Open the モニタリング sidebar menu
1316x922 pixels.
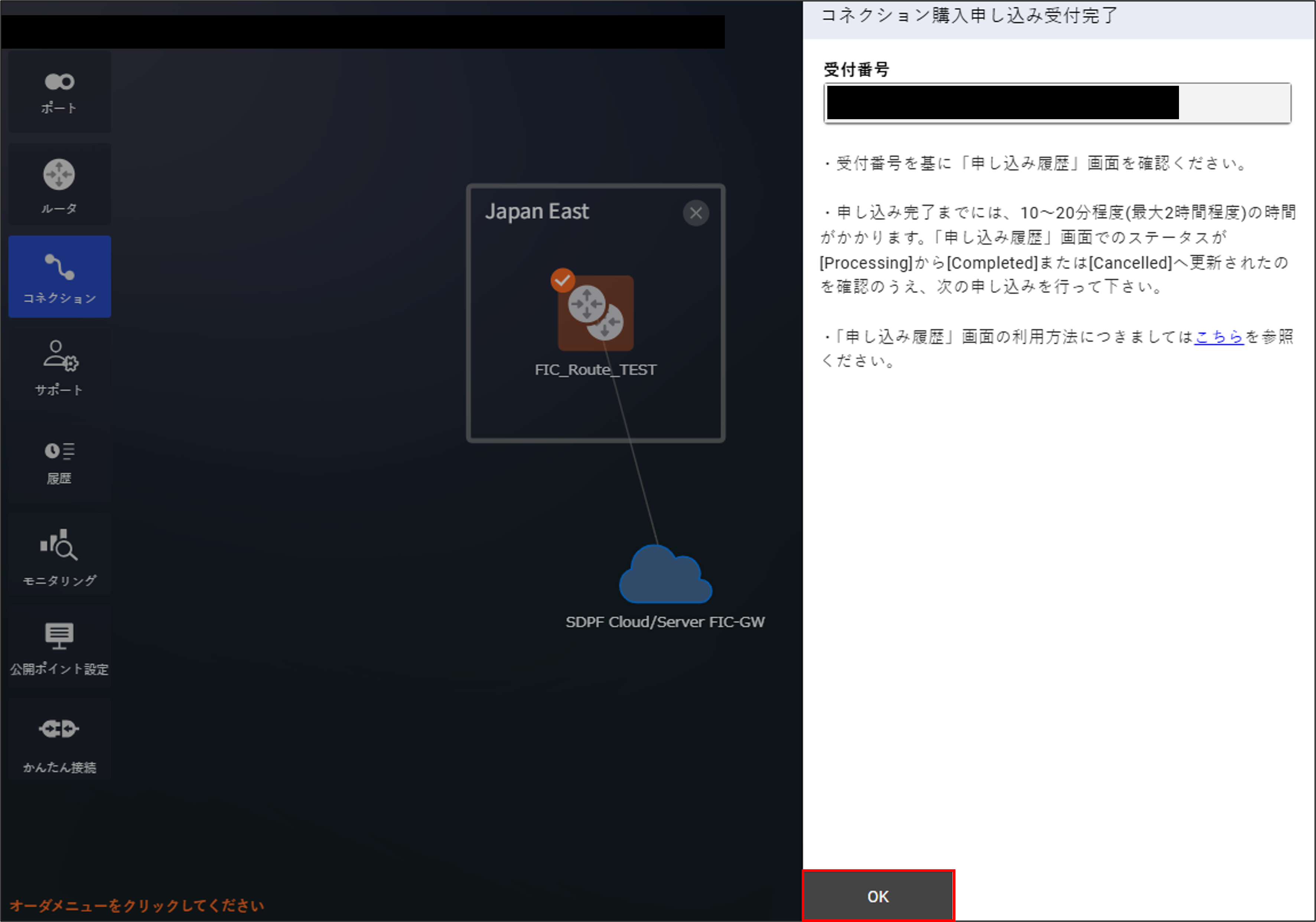point(60,555)
